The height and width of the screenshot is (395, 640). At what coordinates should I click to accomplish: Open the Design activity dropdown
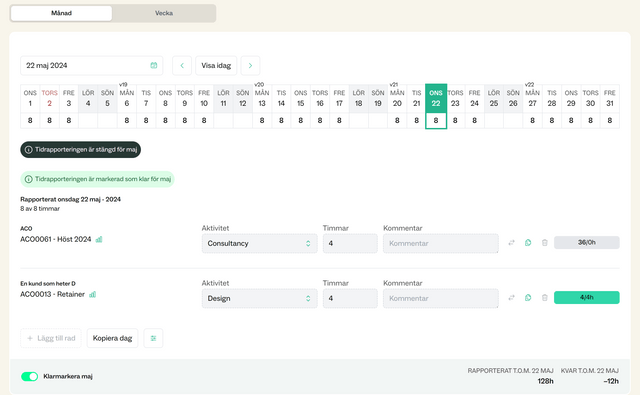point(260,299)
